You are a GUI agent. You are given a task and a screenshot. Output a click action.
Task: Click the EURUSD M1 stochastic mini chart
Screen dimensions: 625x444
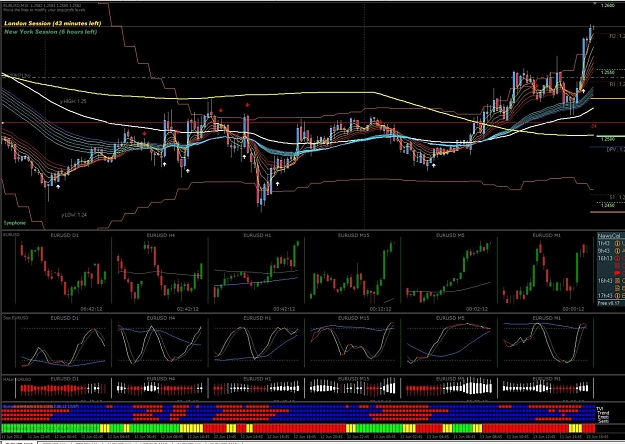pos(546,343)
